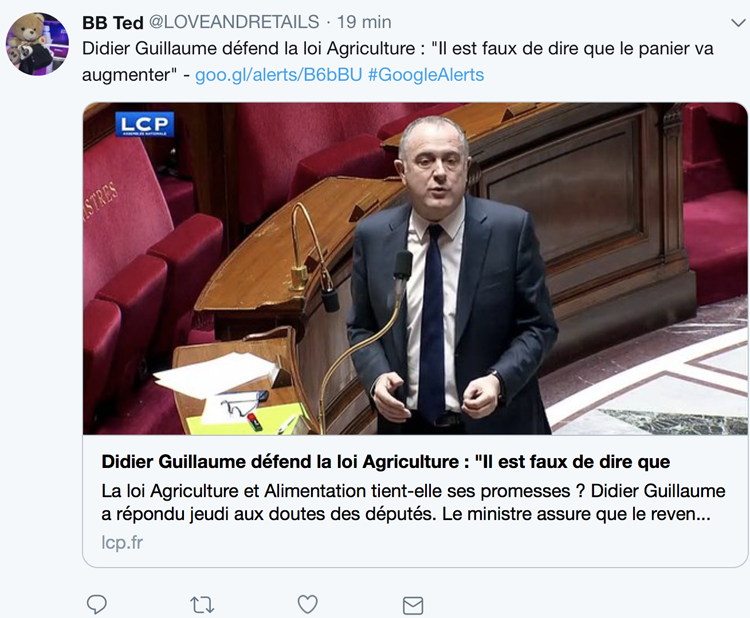Click the reply speech bubble icon
Viewport: 750px width, 618px height.
[97, 605]
